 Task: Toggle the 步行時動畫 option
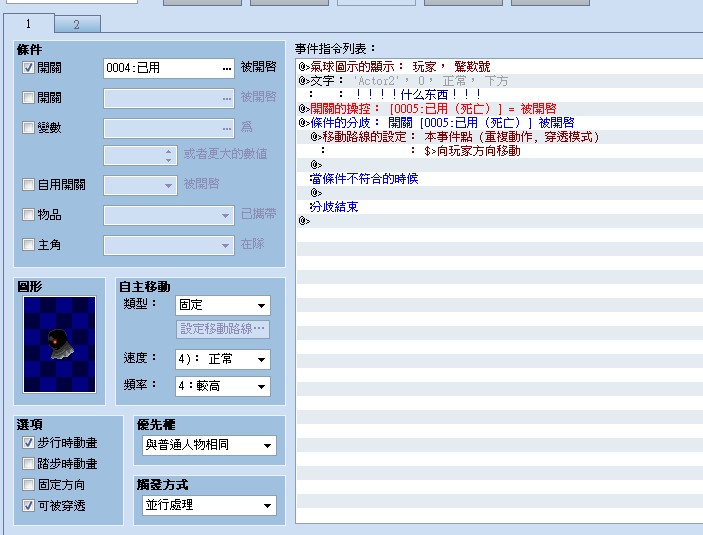coord(28,443)
